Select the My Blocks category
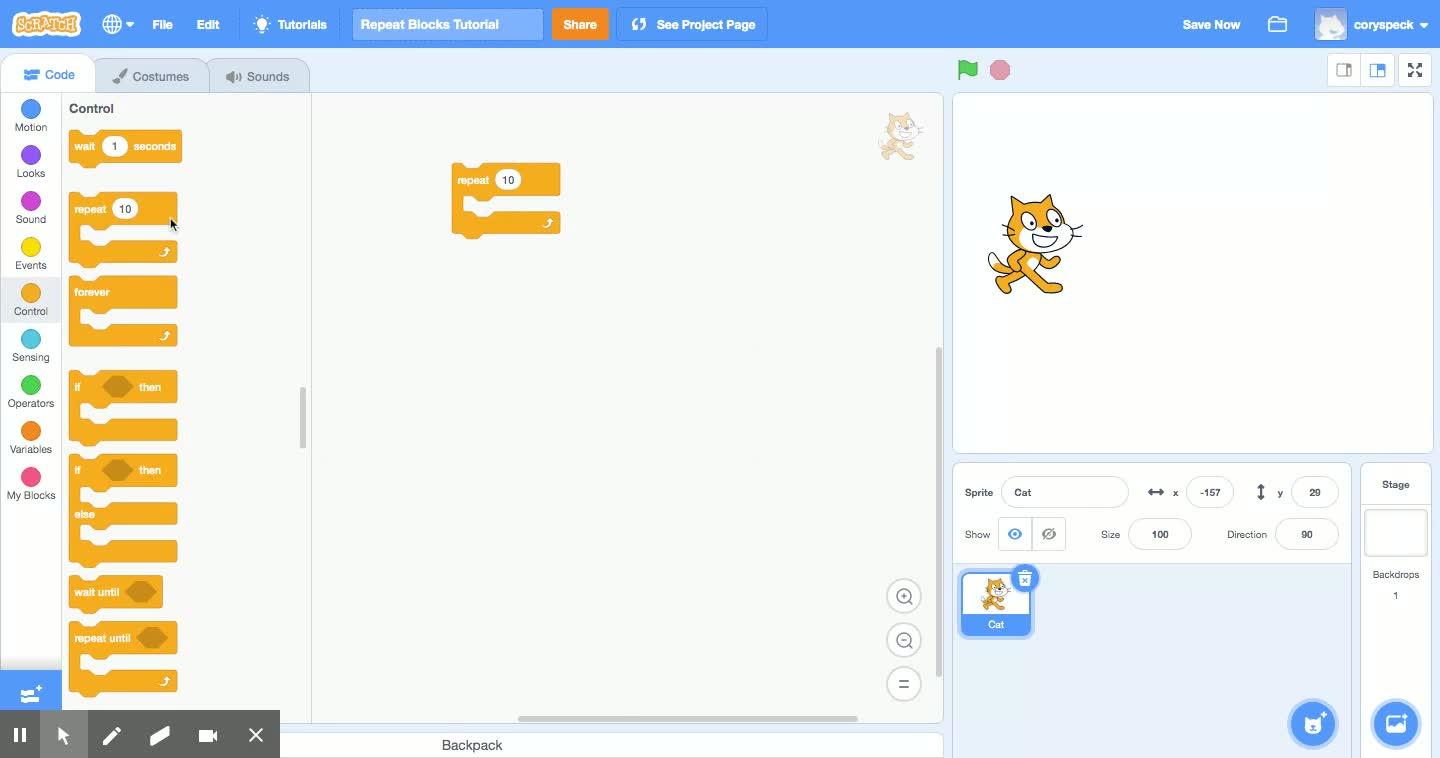Image resolution: width=1440 pixels, height=758 pixels. 31,484
